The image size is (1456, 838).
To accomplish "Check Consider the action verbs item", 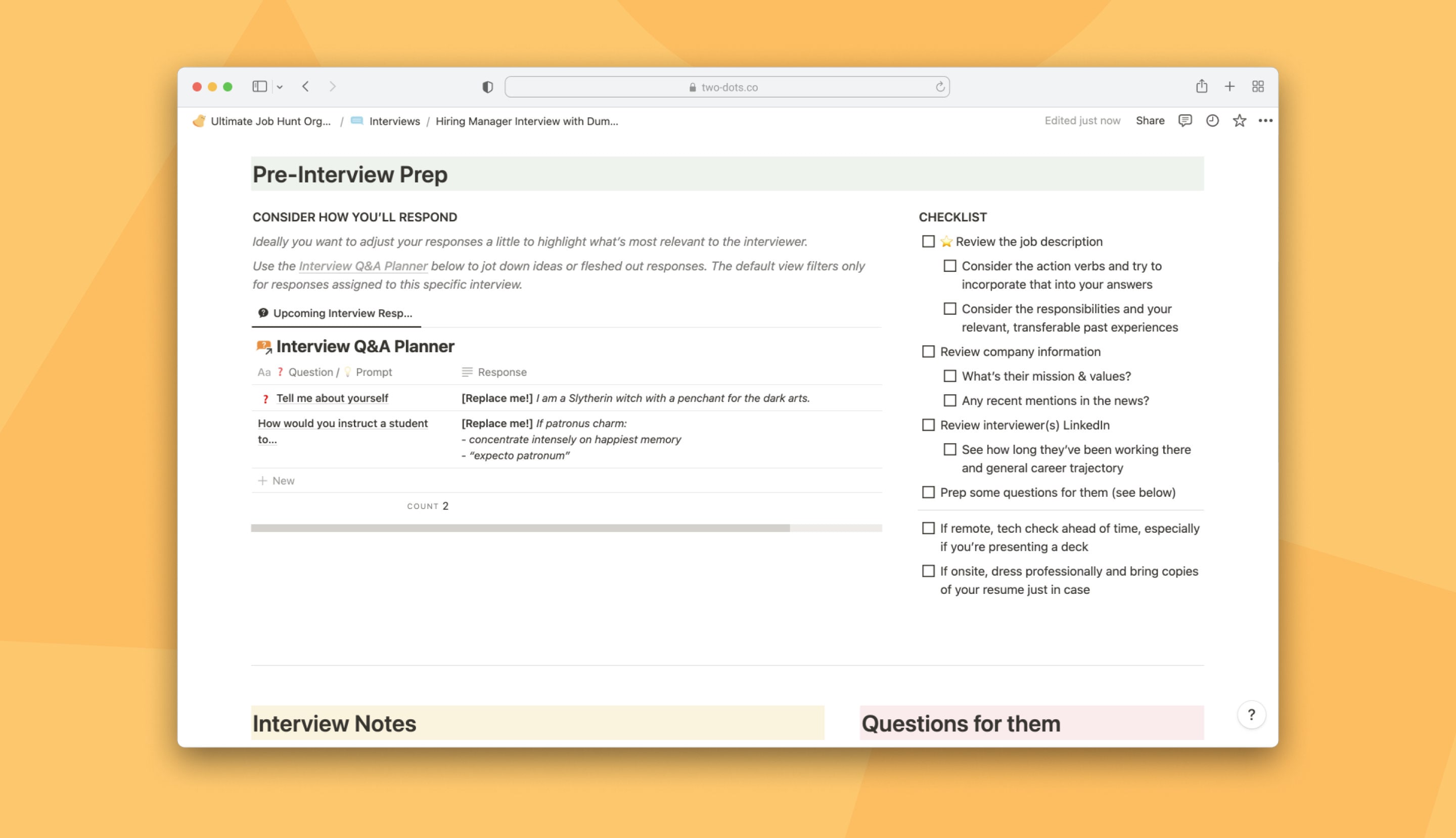I will (x=949, y=266).
